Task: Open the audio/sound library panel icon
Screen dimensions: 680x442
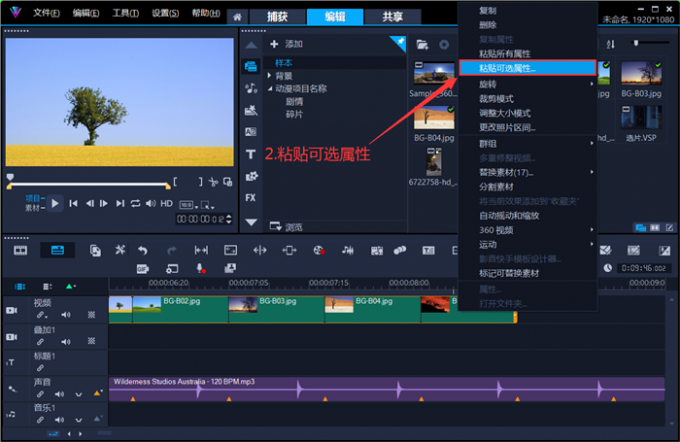Action: (x=251, y=88)
